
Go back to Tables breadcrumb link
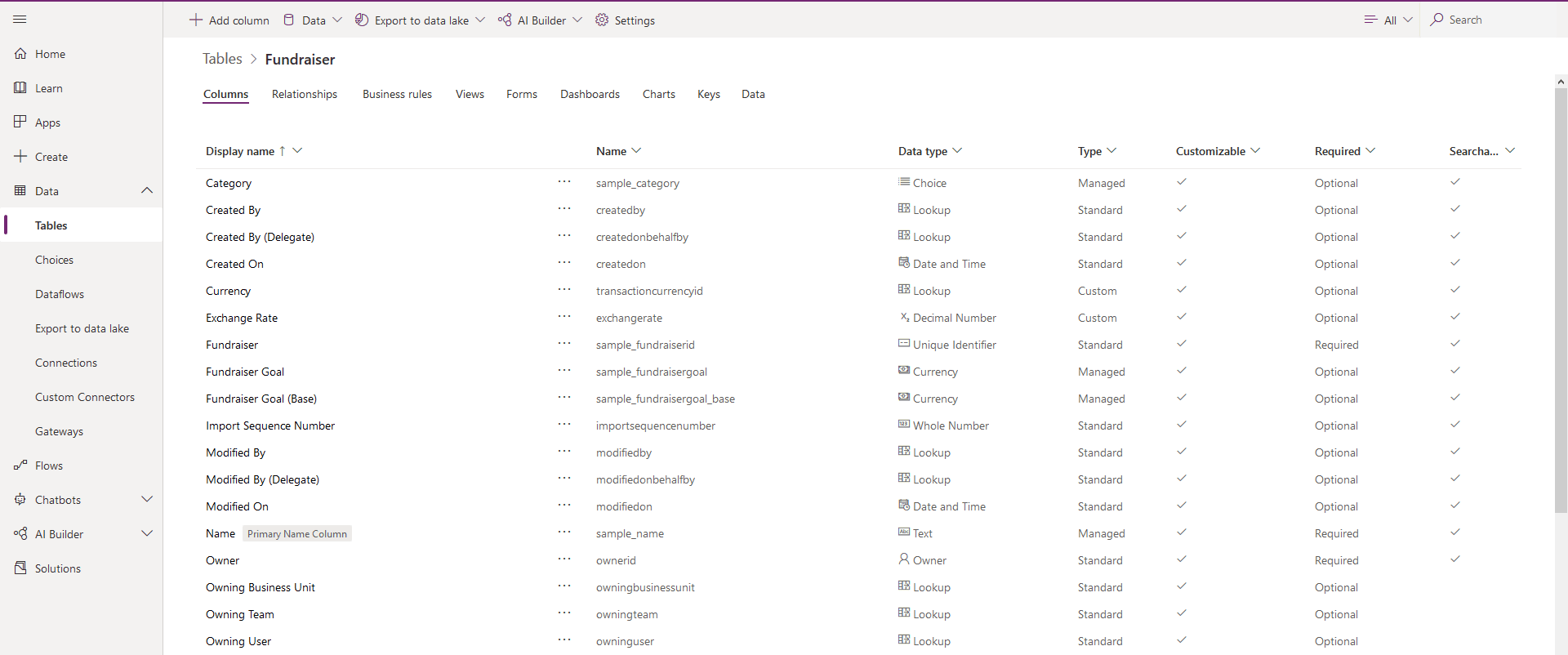(x=222, y=59)
